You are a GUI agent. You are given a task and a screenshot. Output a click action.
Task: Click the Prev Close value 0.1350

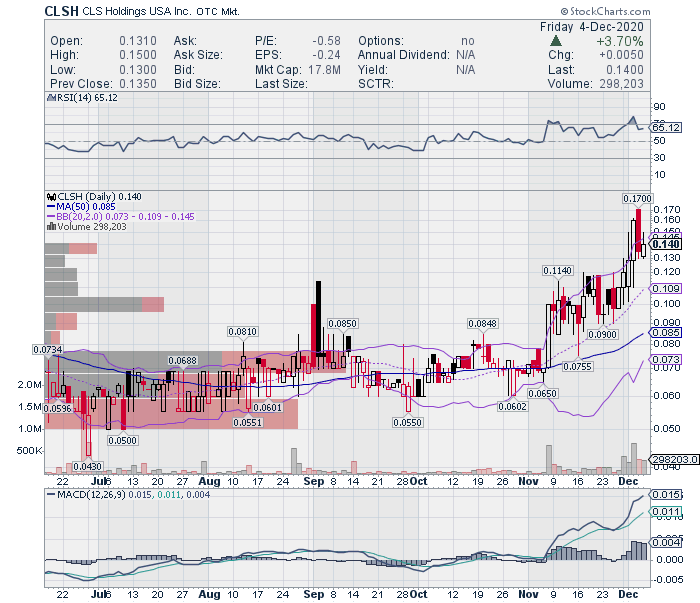tap(138, 84)
